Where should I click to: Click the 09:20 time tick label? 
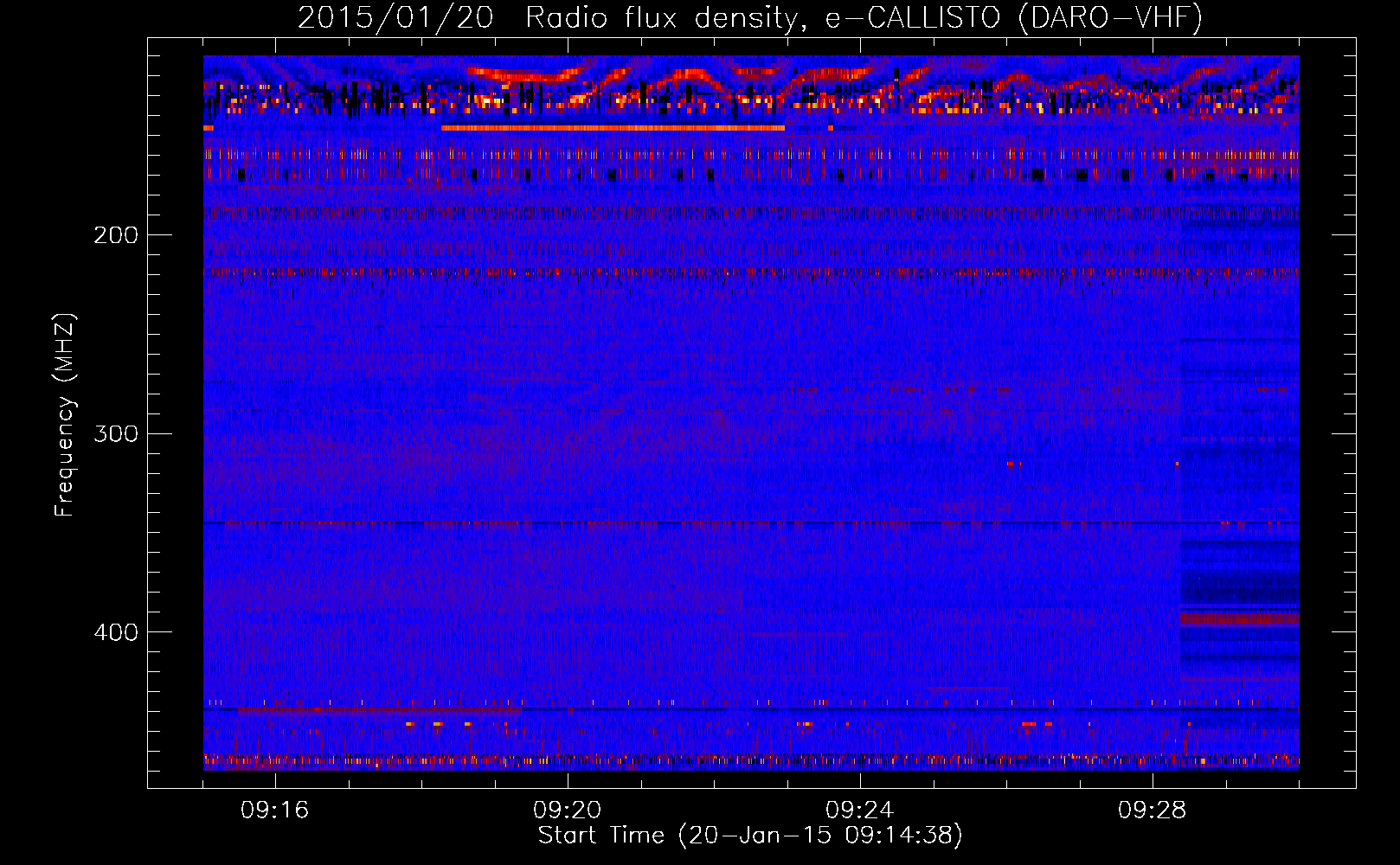click(x=568, y=811)
